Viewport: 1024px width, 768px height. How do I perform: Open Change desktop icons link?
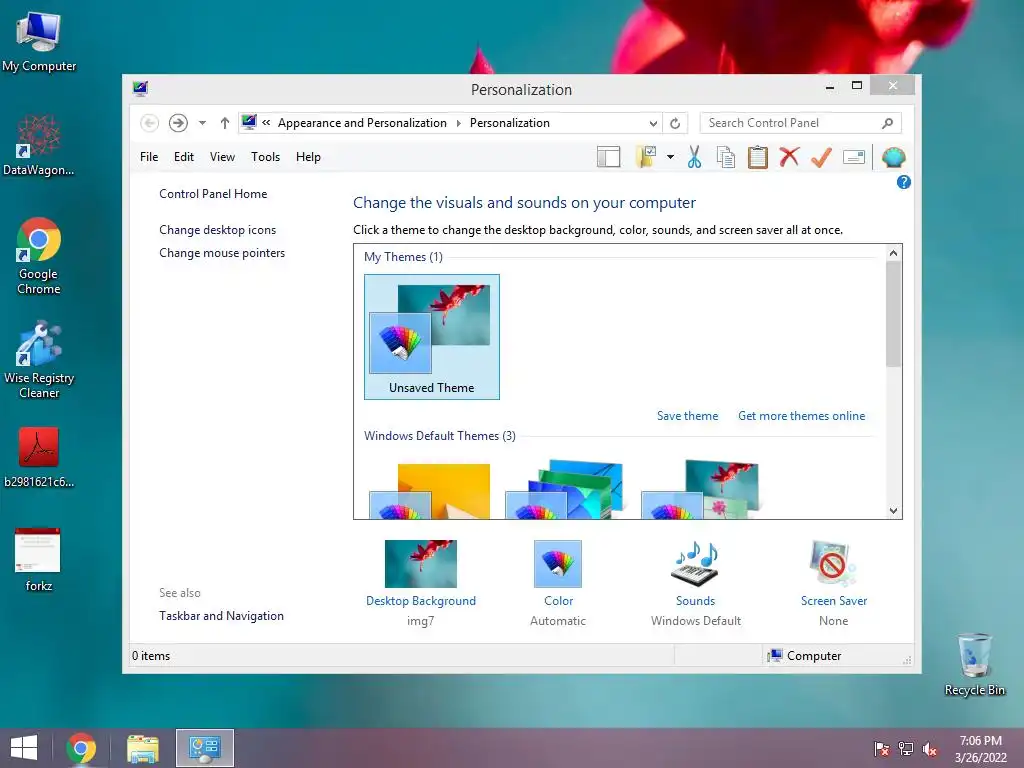pyautogui.click(x=217, y=230)
